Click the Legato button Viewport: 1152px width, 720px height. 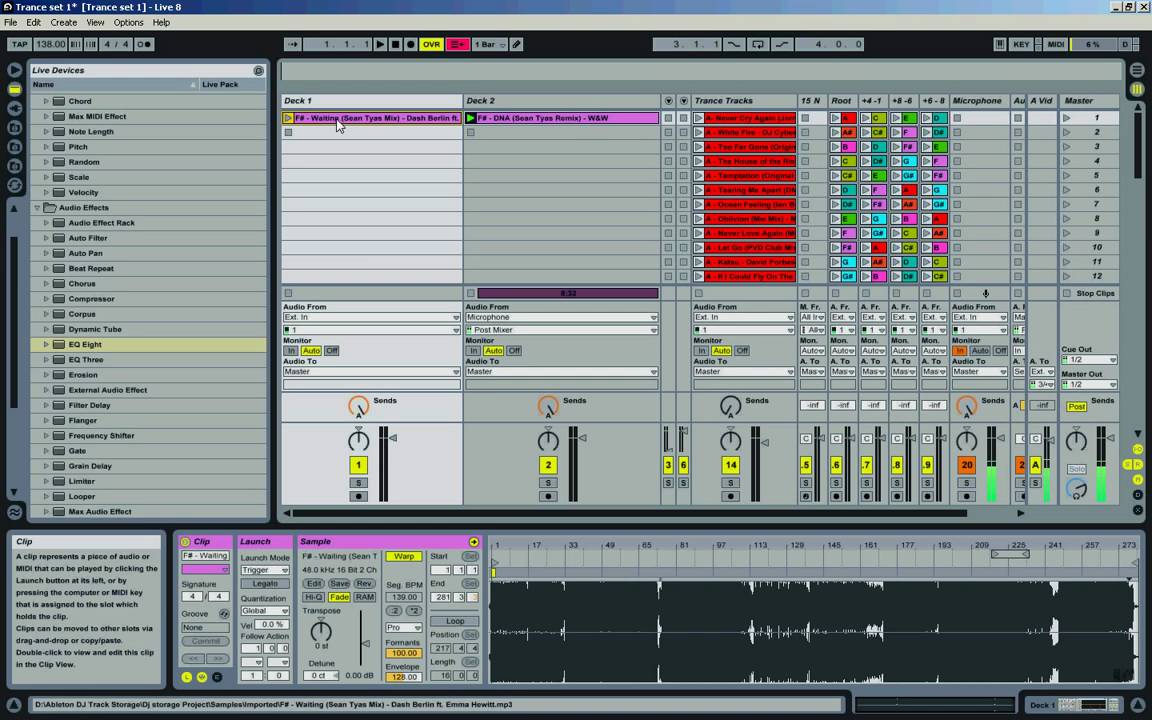tap(264, 583)
